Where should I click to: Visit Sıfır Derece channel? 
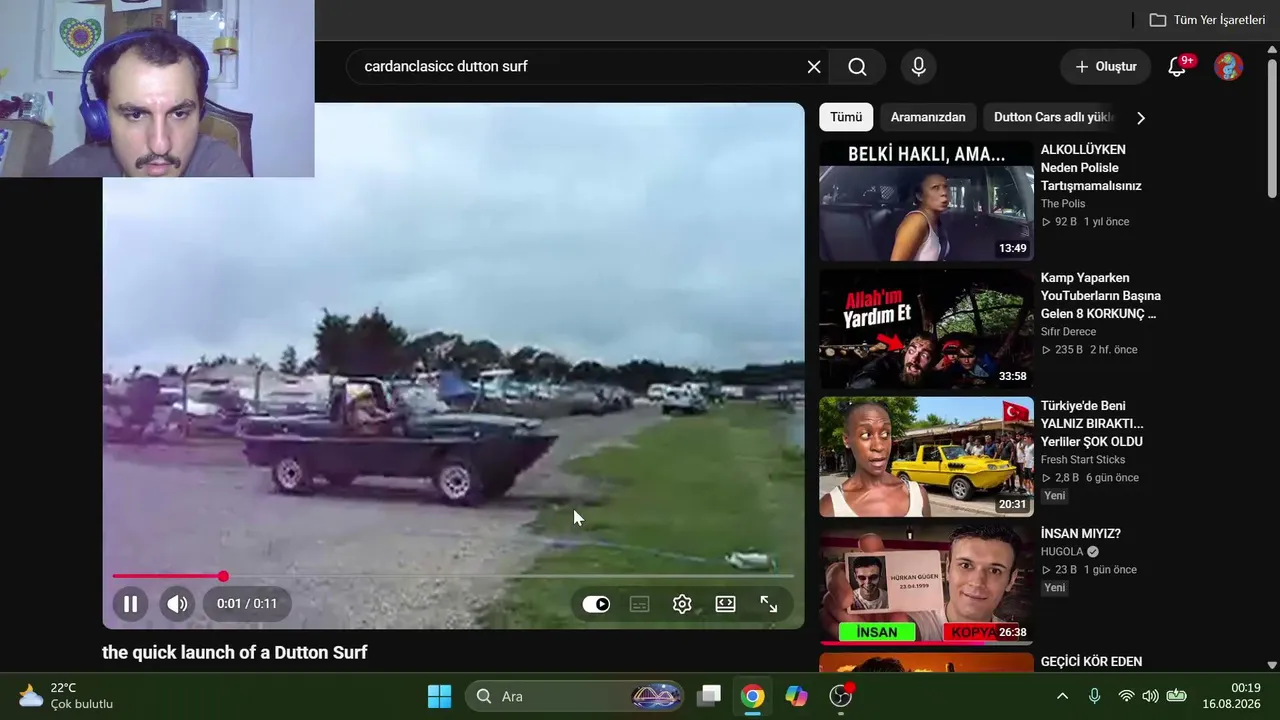click(x=1069, y=332)
